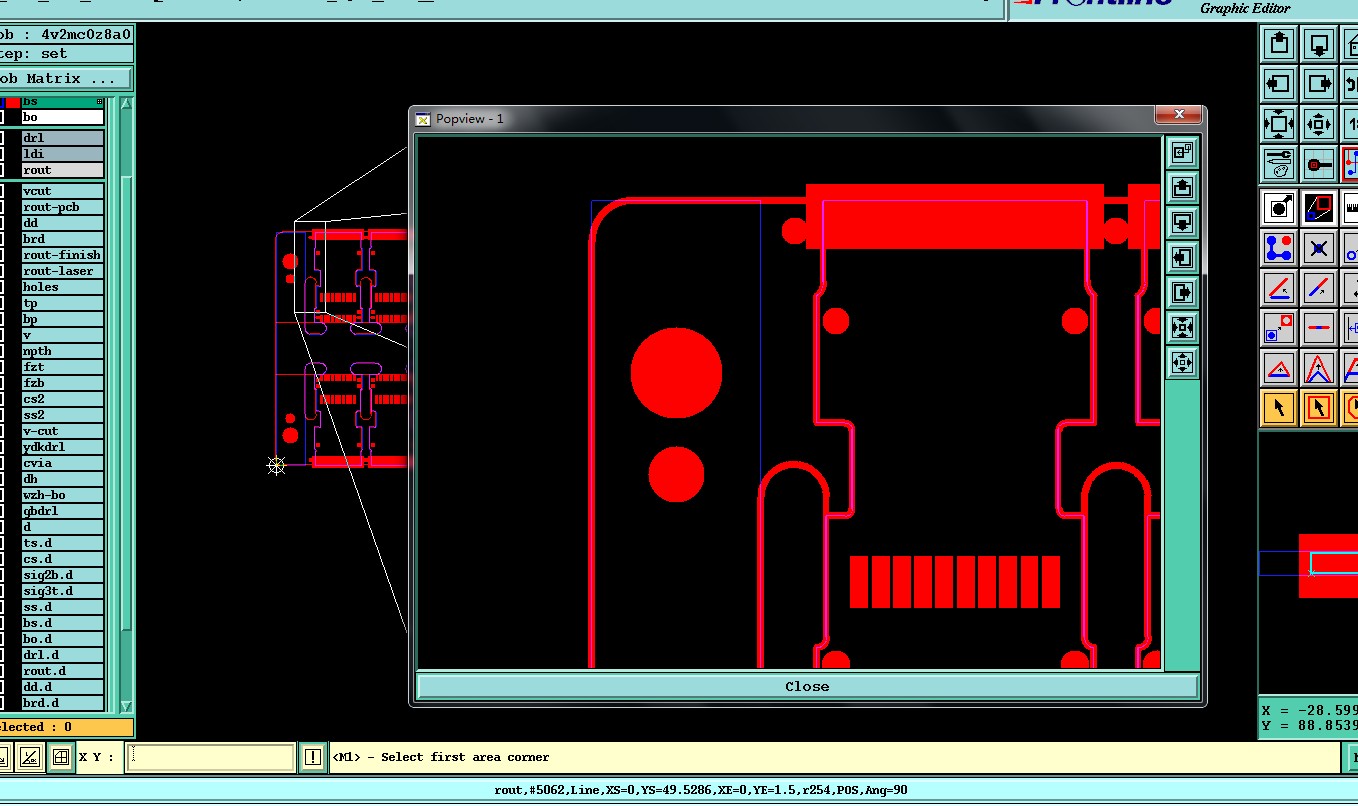The height and width of the screenshot is (806, 1358).
Task: Select the rout-pcb layer row
Action: click(62, 207)
